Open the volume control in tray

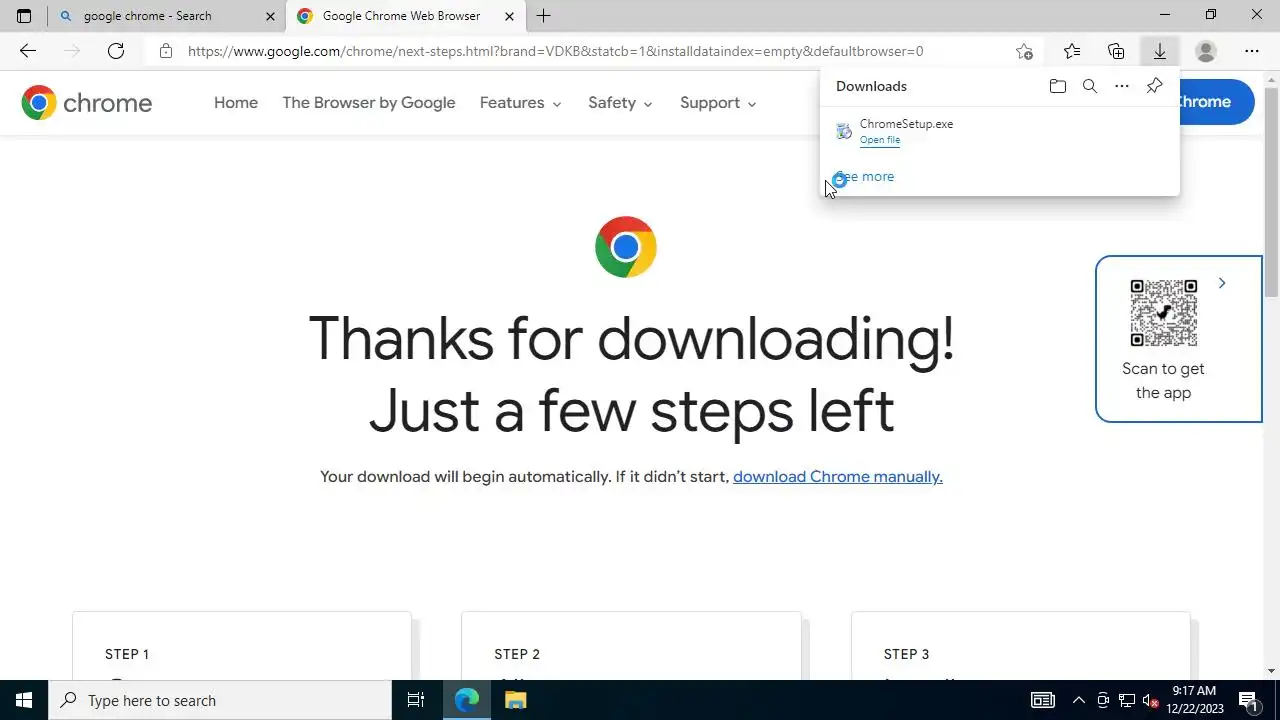[x=1151, y=700]
